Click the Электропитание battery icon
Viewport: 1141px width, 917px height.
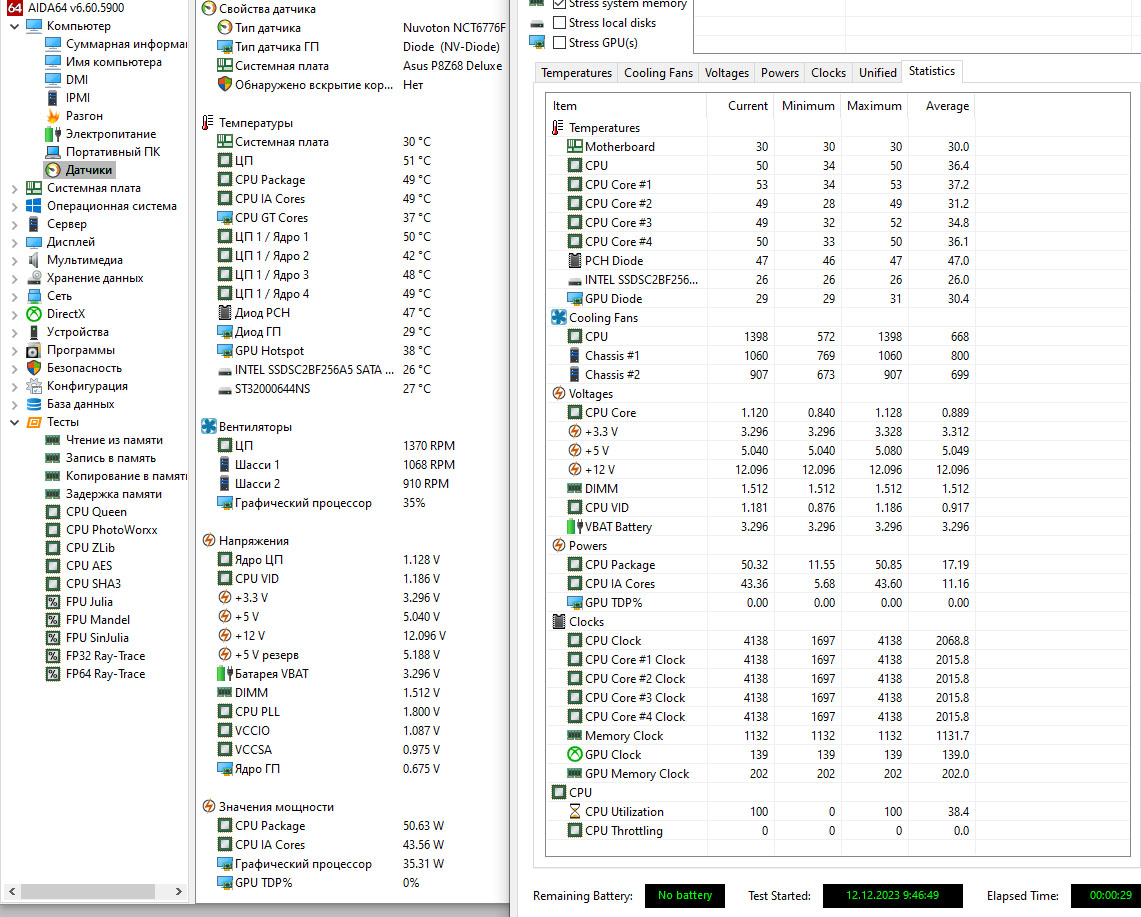[52, 134]
